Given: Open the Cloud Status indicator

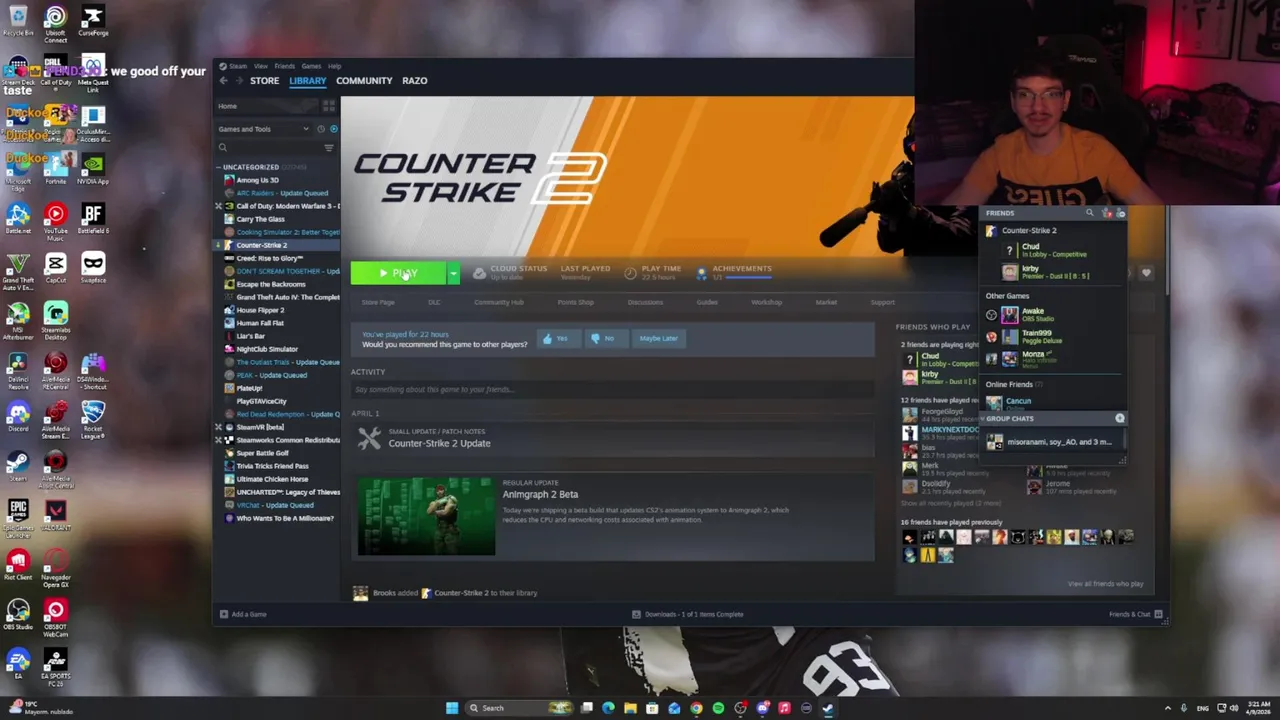Looking at the screenshot, I should click(510, 272).
